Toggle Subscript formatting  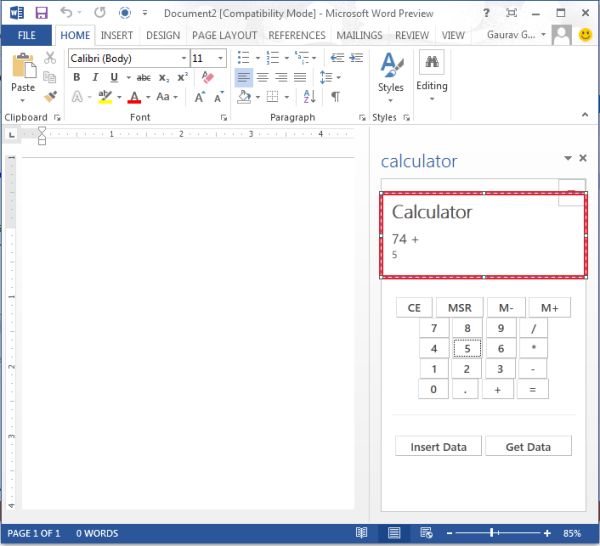click(x=164, y=78)
